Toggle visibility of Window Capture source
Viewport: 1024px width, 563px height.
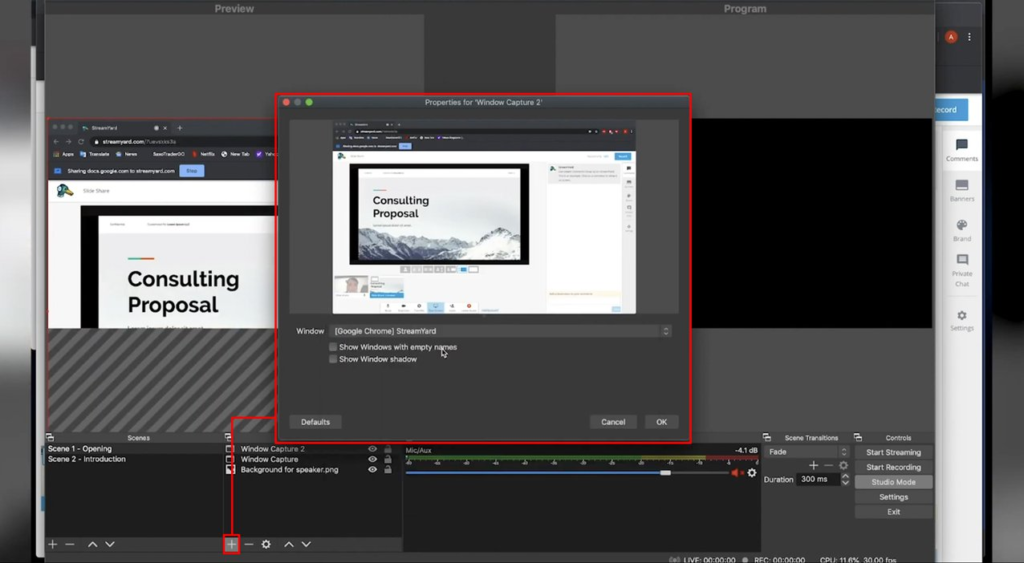click(x=372, y=459)
